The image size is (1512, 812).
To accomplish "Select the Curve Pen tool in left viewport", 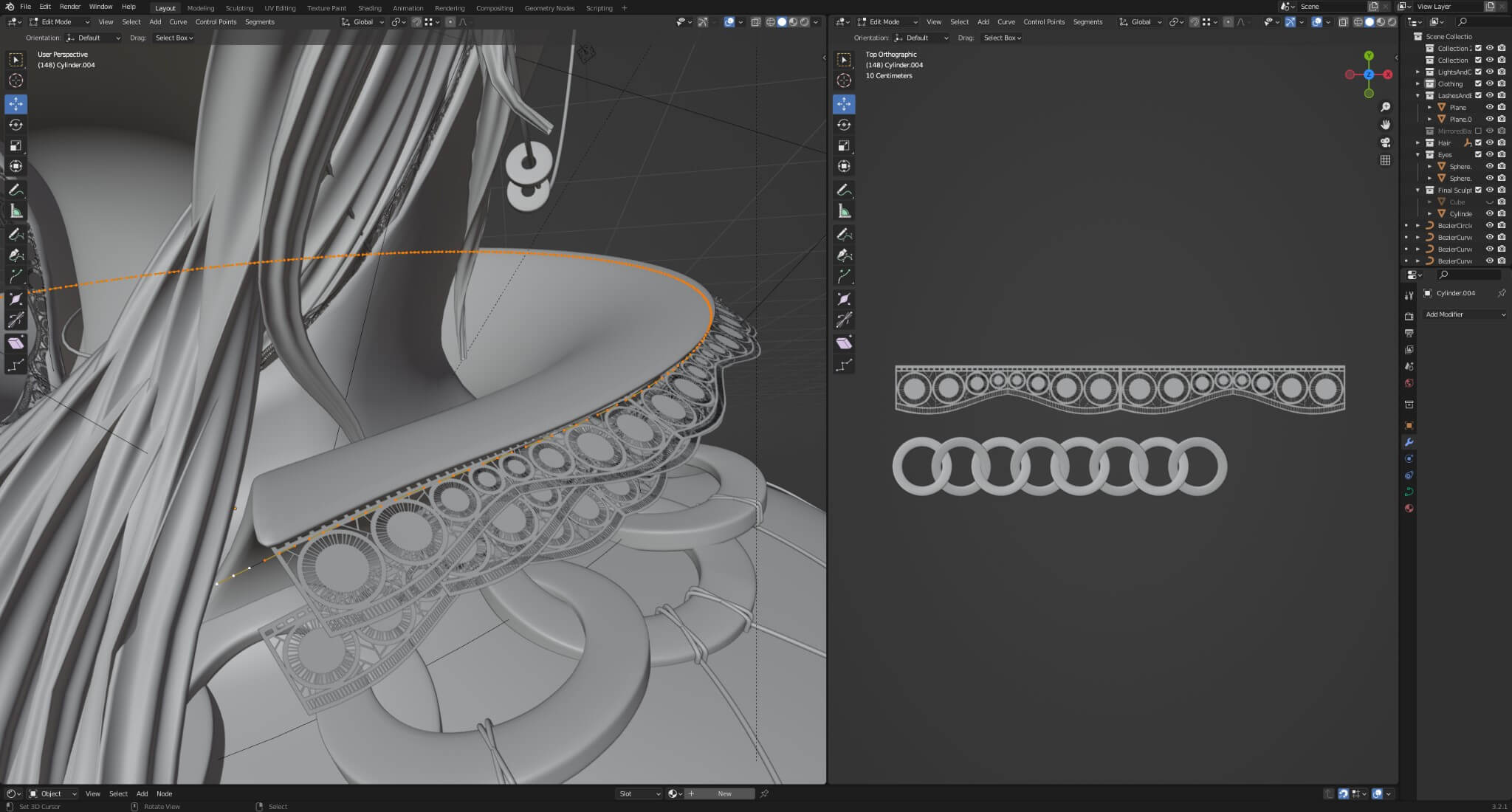I will [x=16, y=255].
